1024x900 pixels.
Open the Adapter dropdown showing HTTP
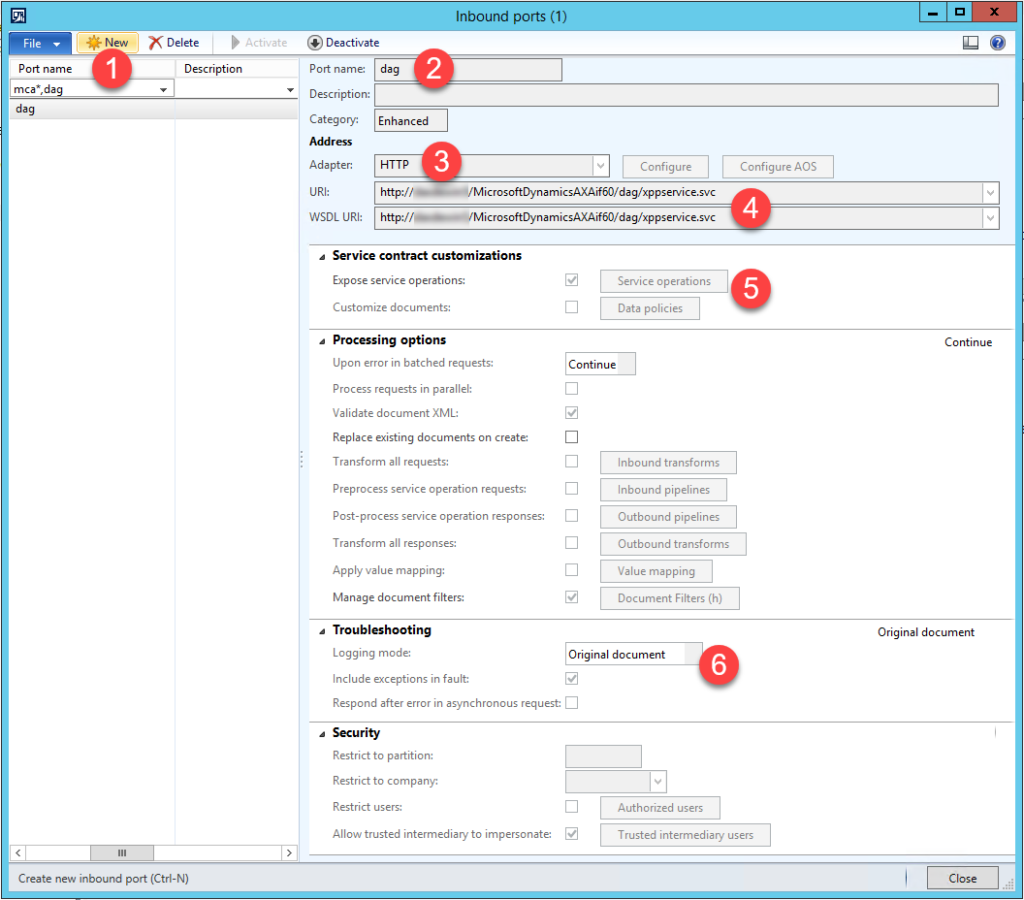click(x=602, y=165)
